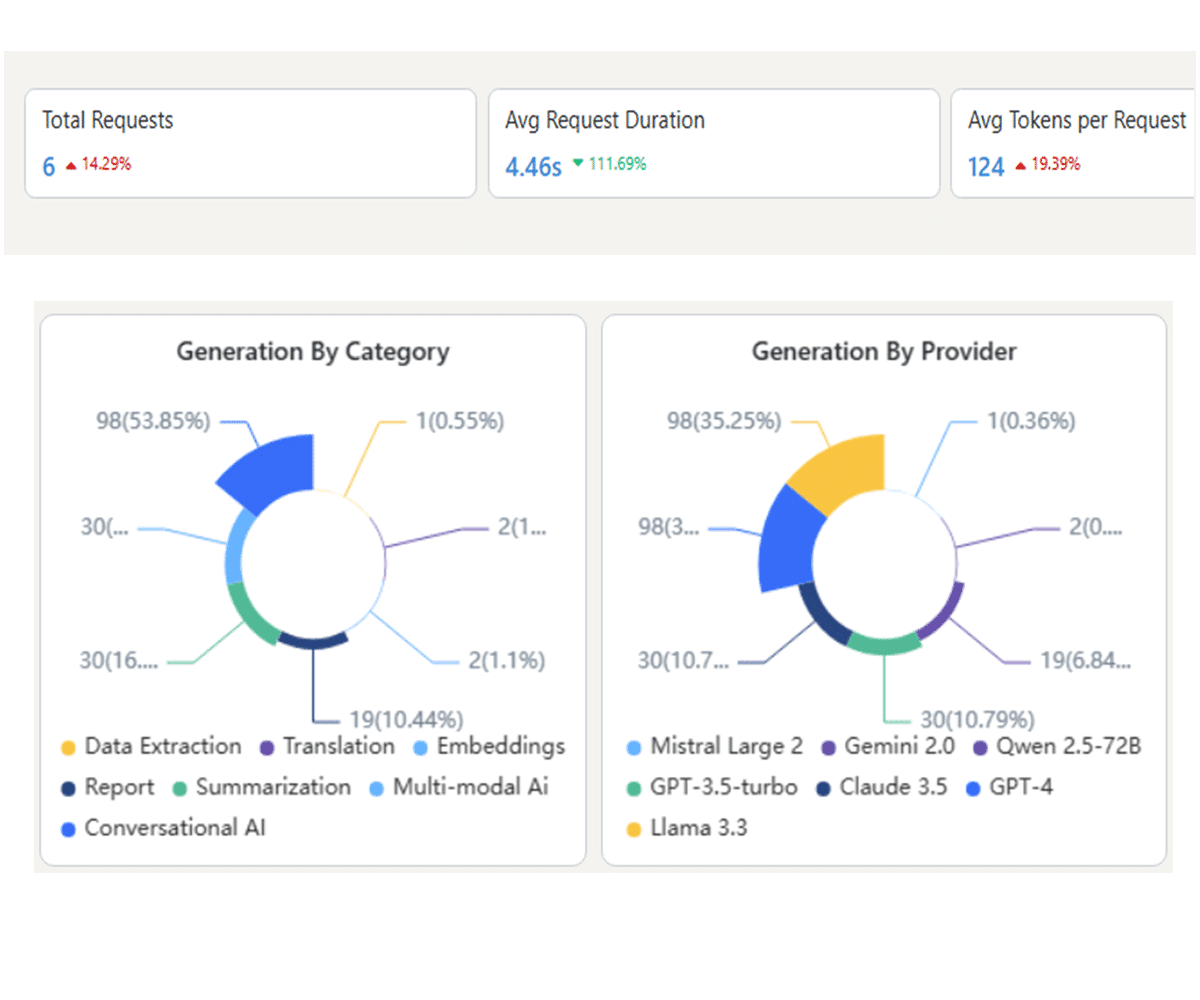Hide Gemini 2.0 from provider chart legend
Image resolution: width=1200 pixels, height=1000 pixels.
pos(888,747)
